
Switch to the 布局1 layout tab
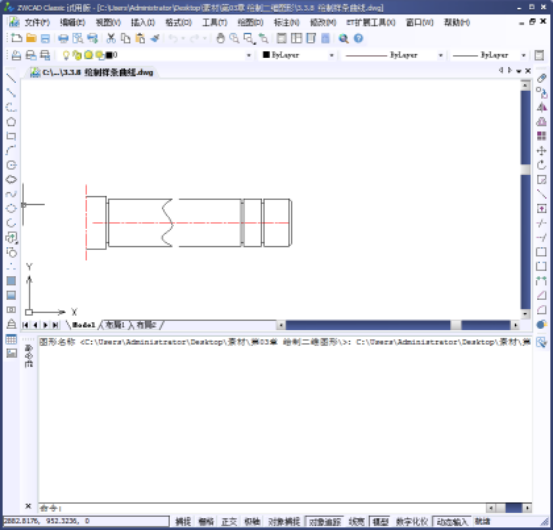pyautogui.click(x=115, y=324)
